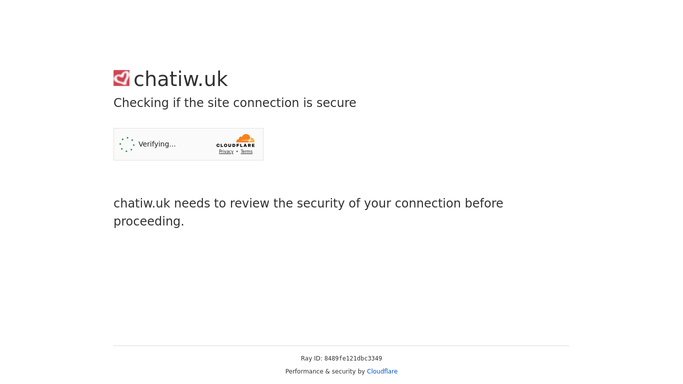Click the dot between Privacy and Terms

click(237, 152)
